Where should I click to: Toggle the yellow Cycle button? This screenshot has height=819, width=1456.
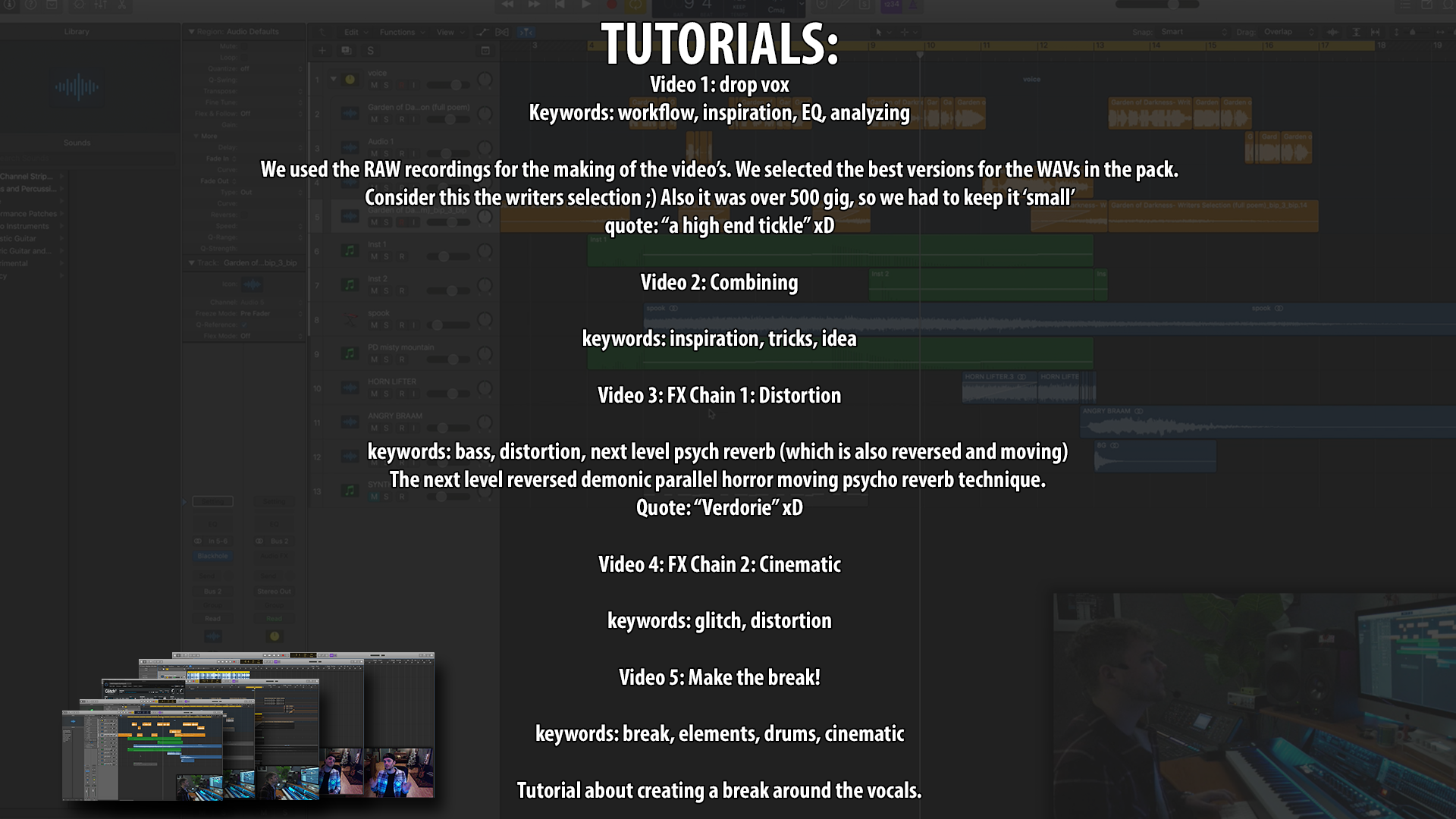pyautogui.click(x=635, y=5)
